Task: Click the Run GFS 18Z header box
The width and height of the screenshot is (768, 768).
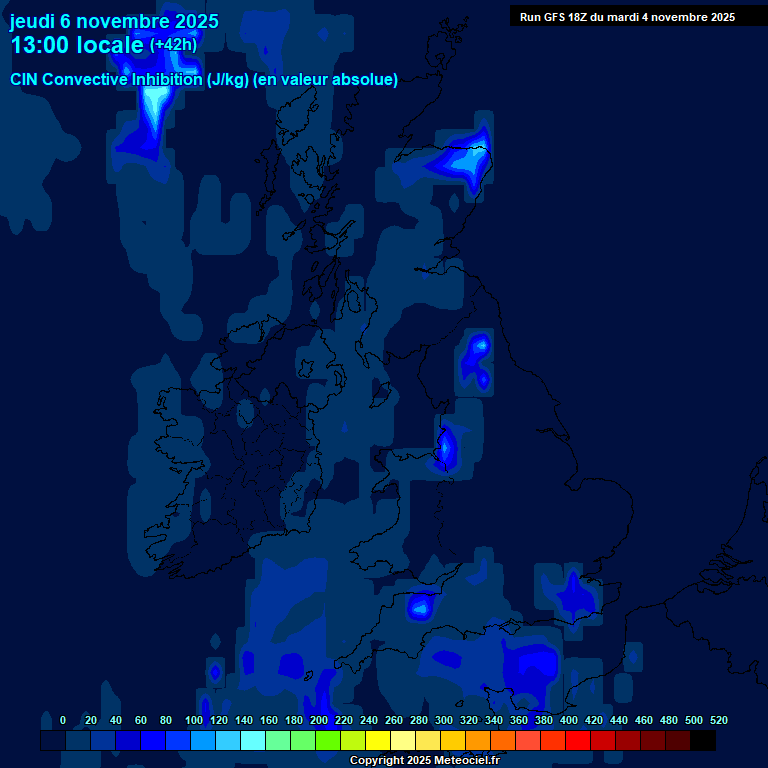Action: [x=627, y=16]
